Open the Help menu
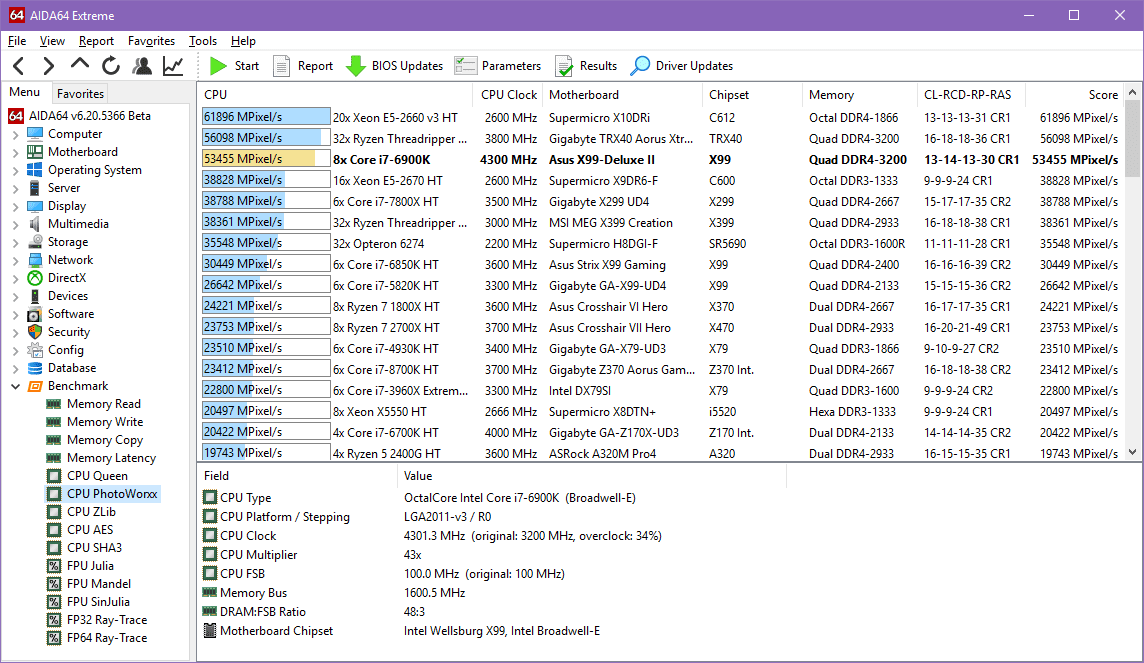Image resolution: width=1144 pixels, height=663 pixels. coord(243,41)
